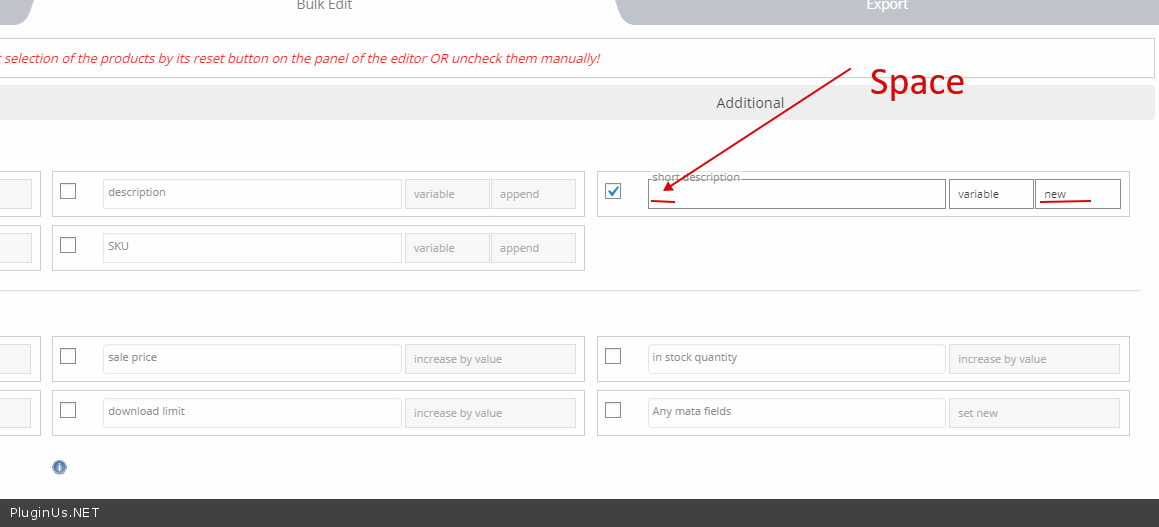Open short description 'variable' dropdown
This screenshot has width=1159, height=527.
(x=990, y=194)
